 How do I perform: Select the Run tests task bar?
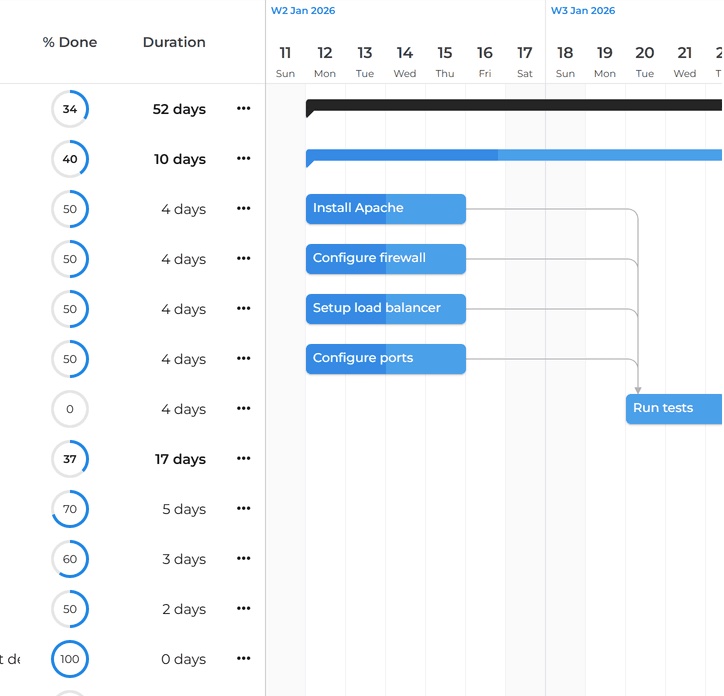674,409
